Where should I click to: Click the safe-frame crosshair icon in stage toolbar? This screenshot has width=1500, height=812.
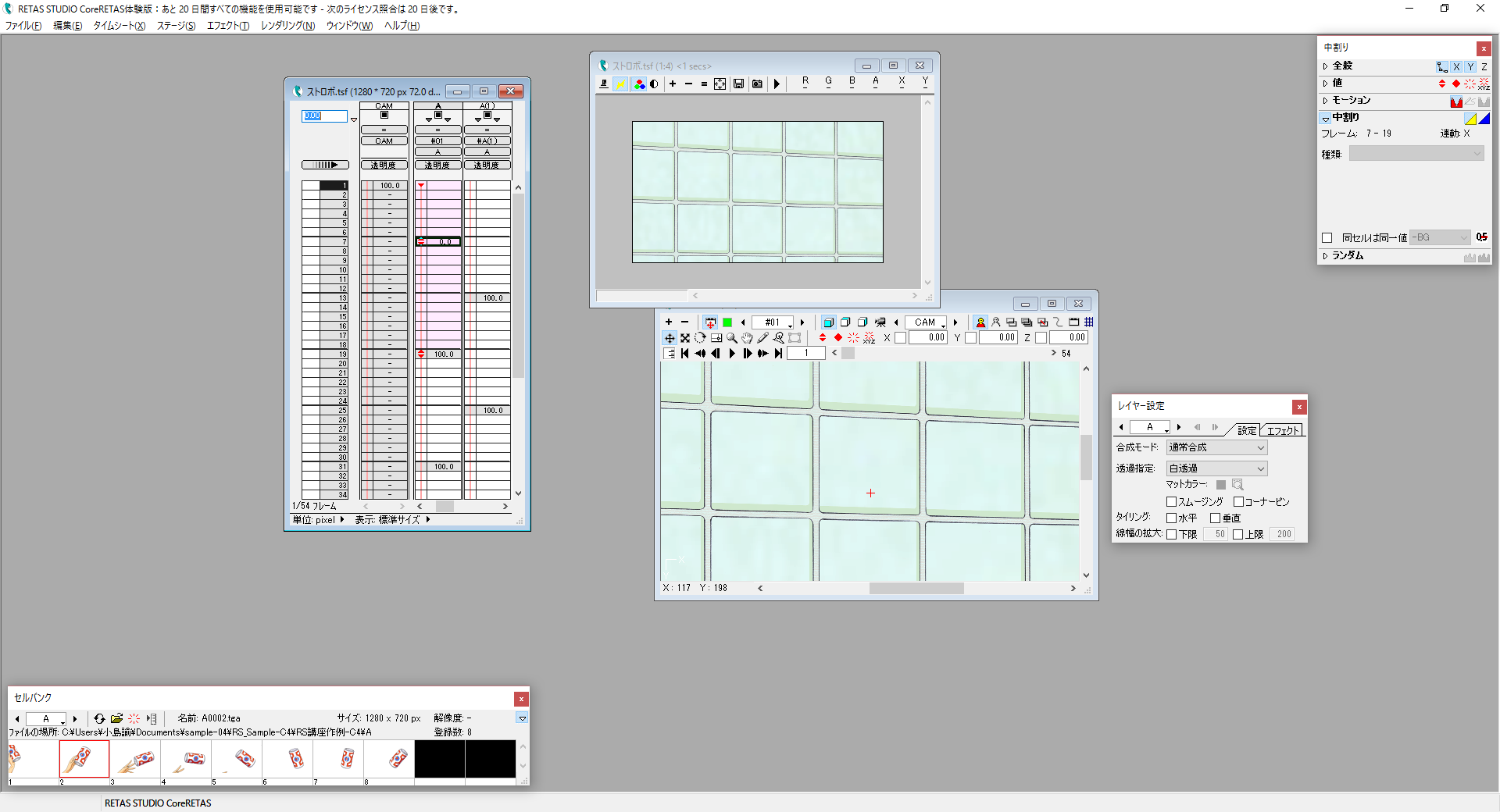(710, 322)
